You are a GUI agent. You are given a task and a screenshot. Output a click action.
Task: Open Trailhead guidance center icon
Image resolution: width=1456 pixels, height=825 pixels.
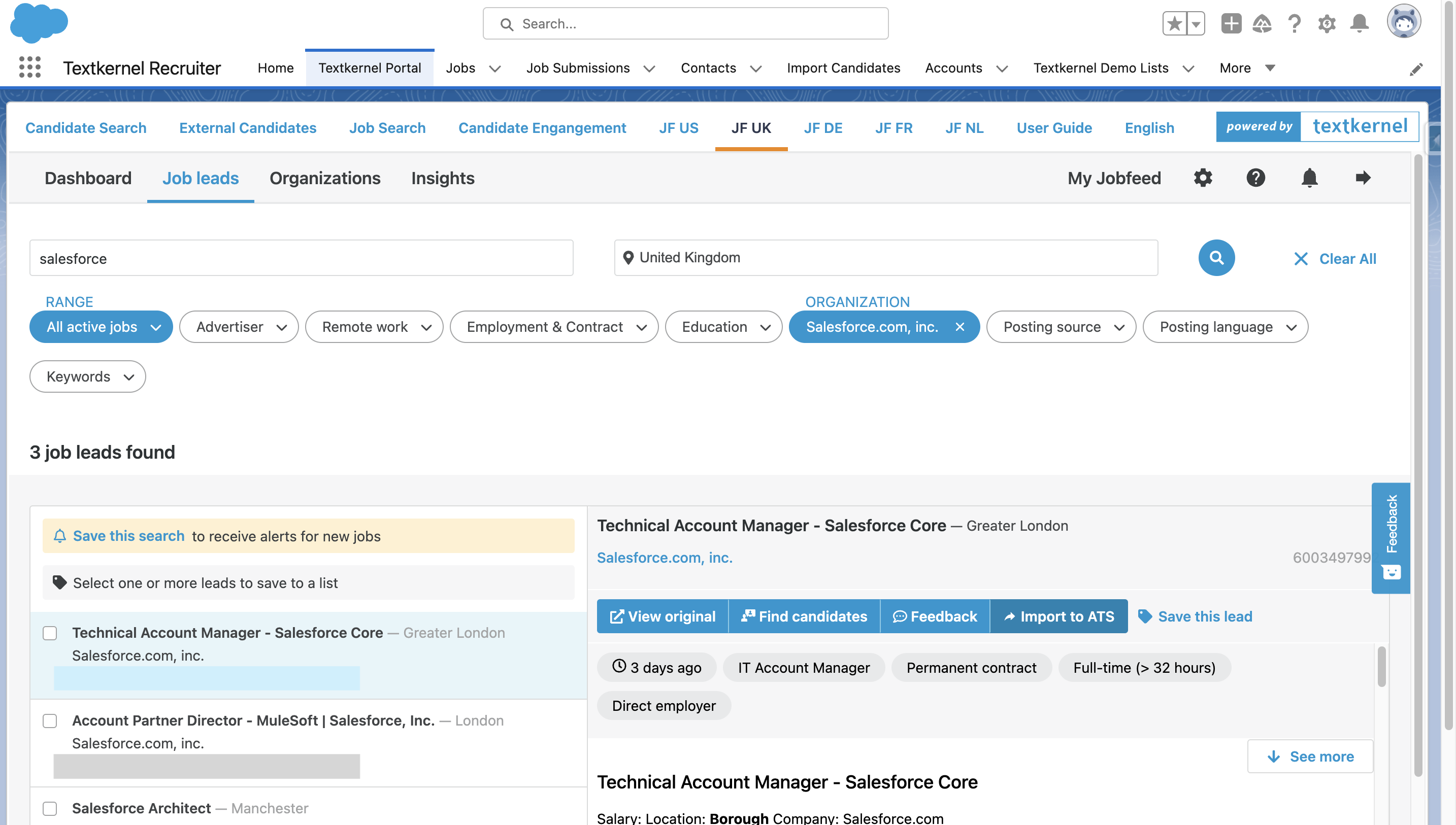[1262, 24]
